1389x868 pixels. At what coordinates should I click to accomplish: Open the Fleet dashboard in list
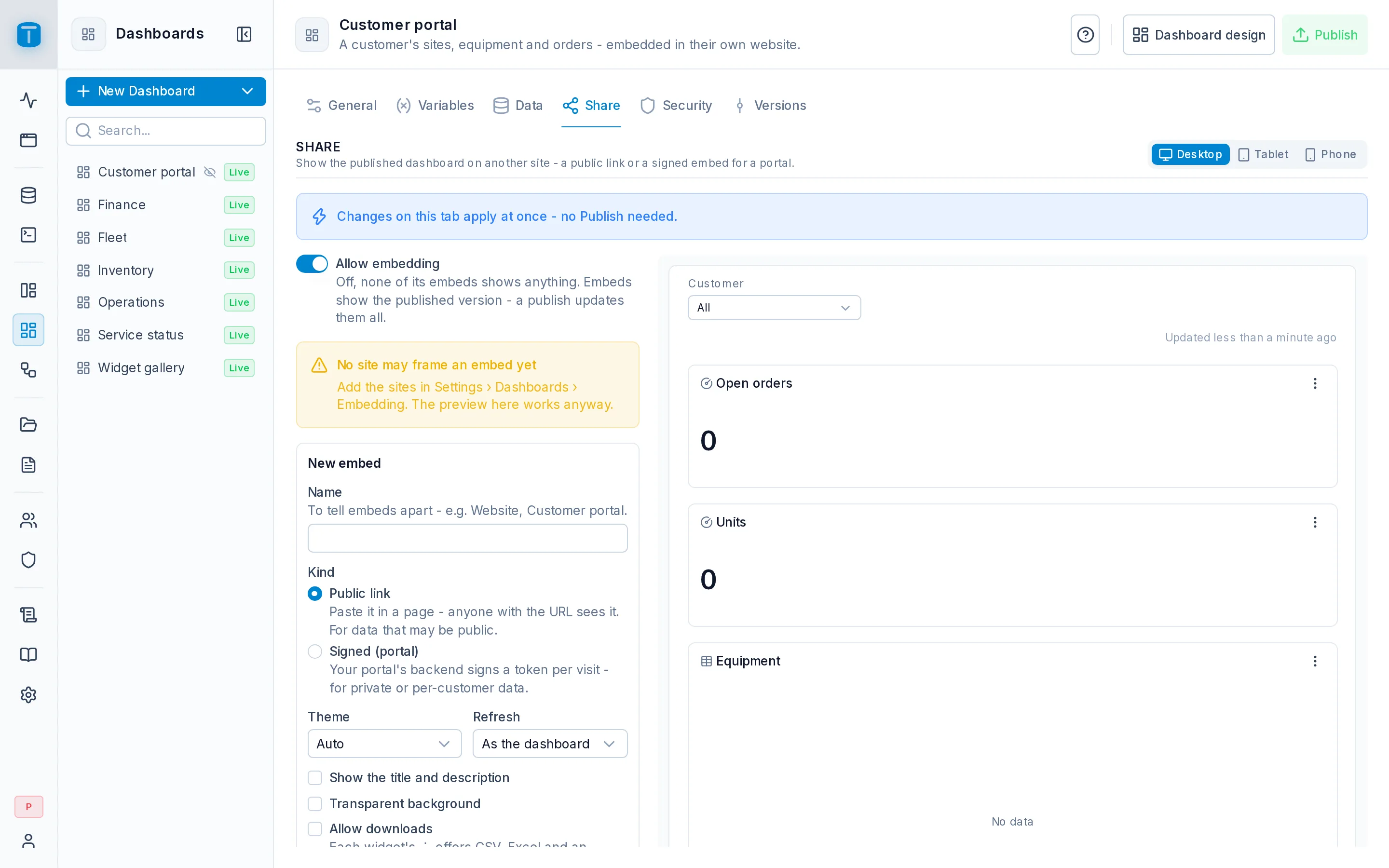pos(166,238)
